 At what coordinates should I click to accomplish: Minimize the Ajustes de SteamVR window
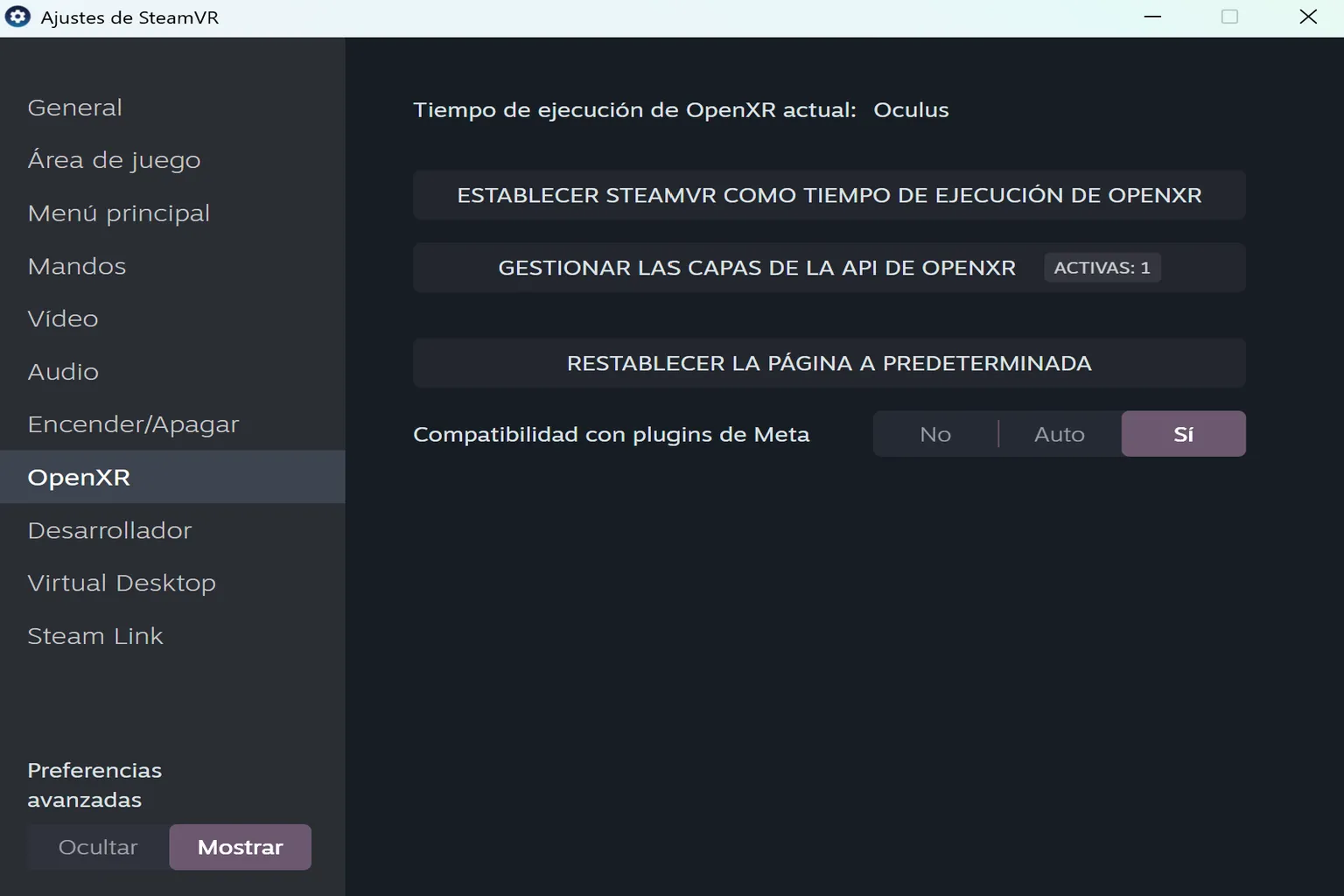(x=1153, y=17)
